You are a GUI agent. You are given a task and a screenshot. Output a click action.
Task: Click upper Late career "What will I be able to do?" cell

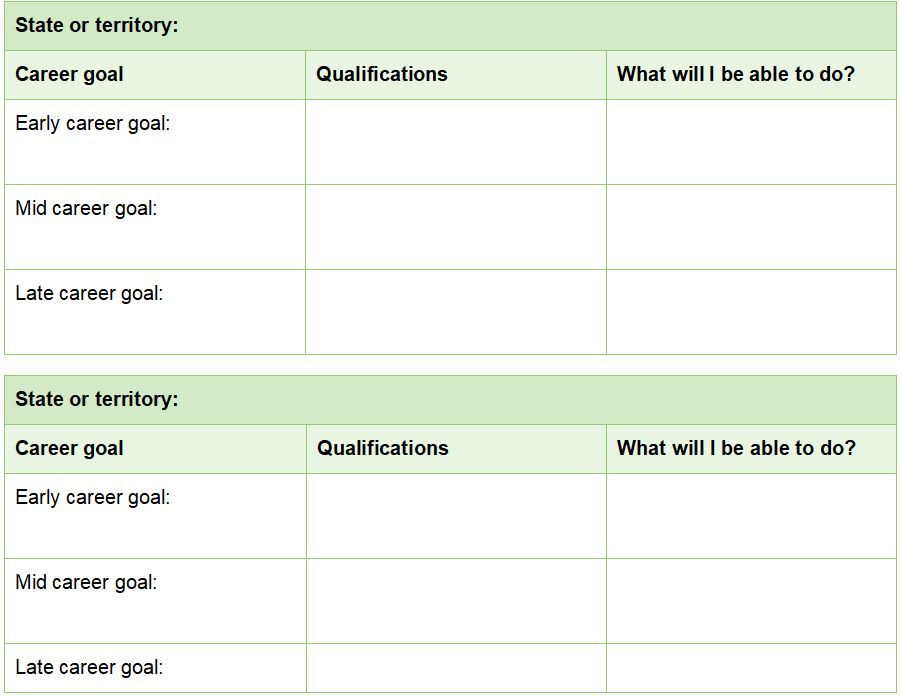[750, 311]
